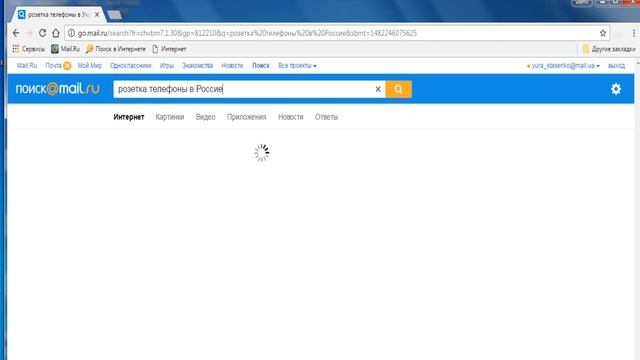This screenshot has width=640, height=360.
Task: Open a new tab button
Action: (x=115, y=15)
